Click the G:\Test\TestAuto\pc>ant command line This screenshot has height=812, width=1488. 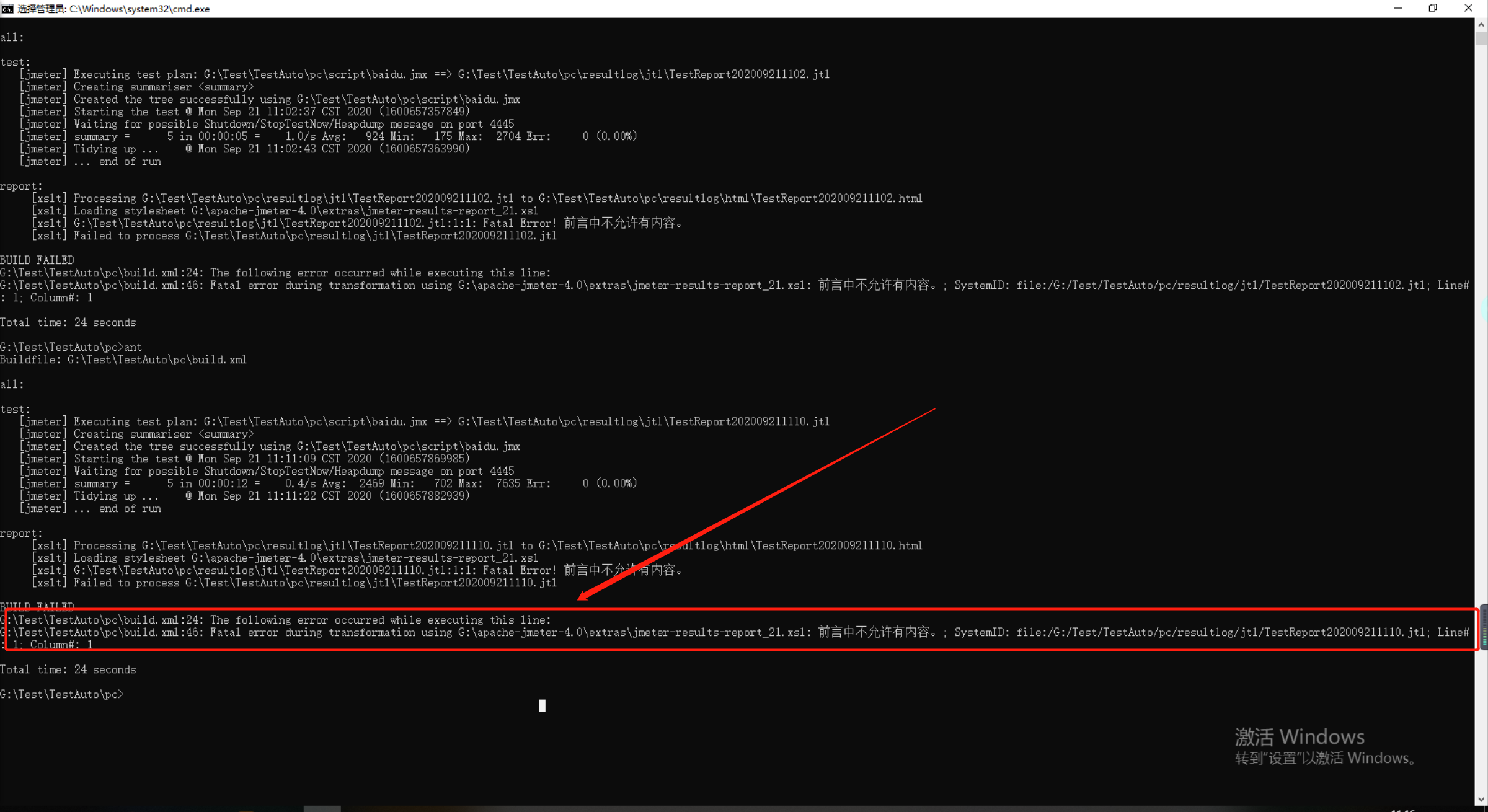[71, 347]
